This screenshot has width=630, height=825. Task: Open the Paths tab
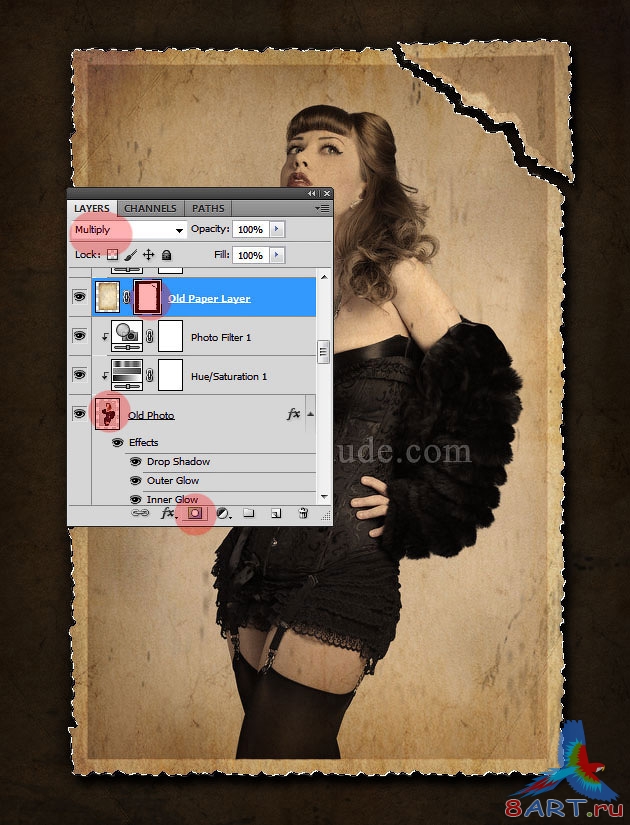click(x=208, y=208)
